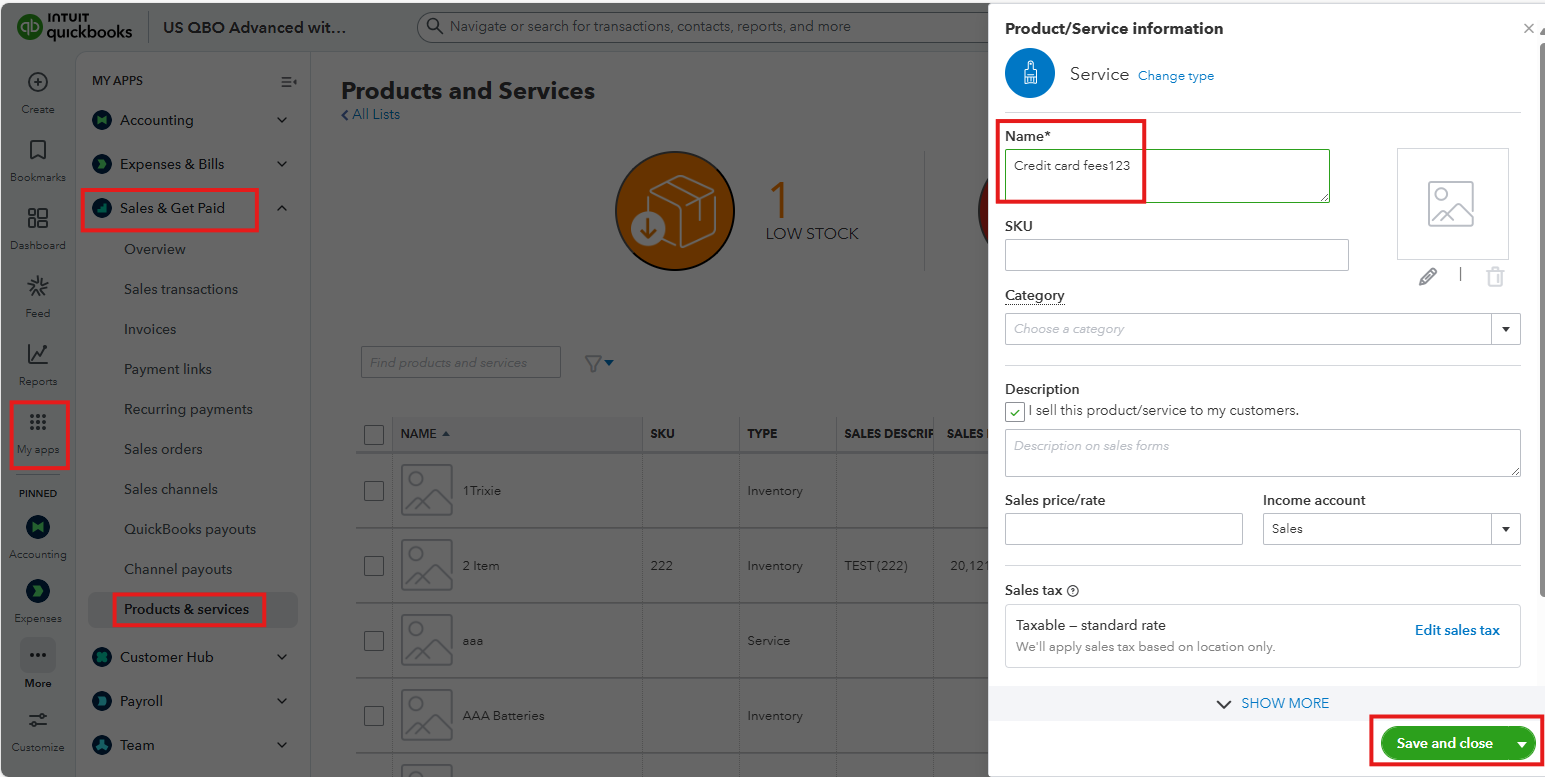Screen dimensions: 1545x777
Task: Open the Income account dropdown
Action: [1505, 529]
